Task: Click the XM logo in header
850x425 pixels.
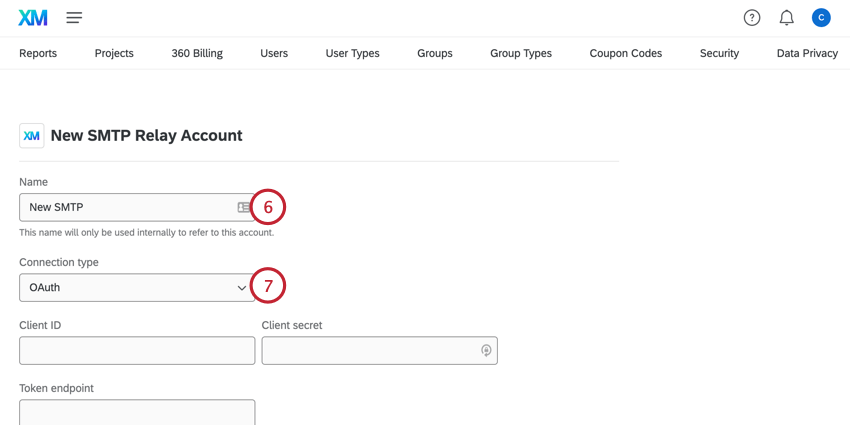Action: [33, 18]
